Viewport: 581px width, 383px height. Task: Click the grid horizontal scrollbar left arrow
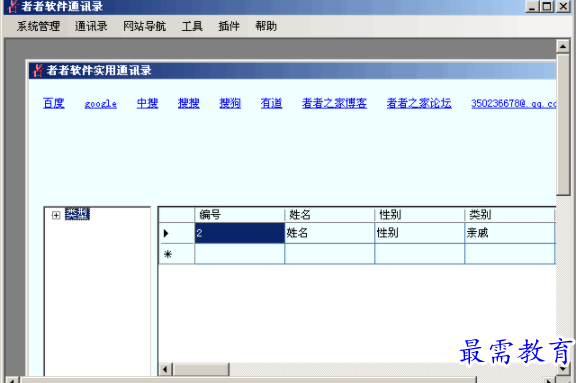click(165, 369)
